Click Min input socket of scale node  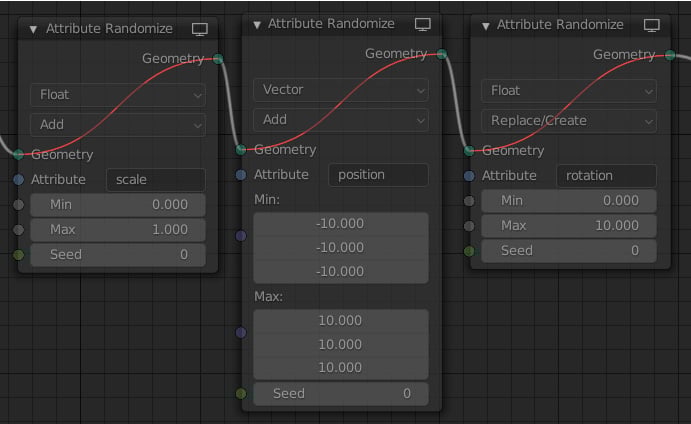pos(19,205)
